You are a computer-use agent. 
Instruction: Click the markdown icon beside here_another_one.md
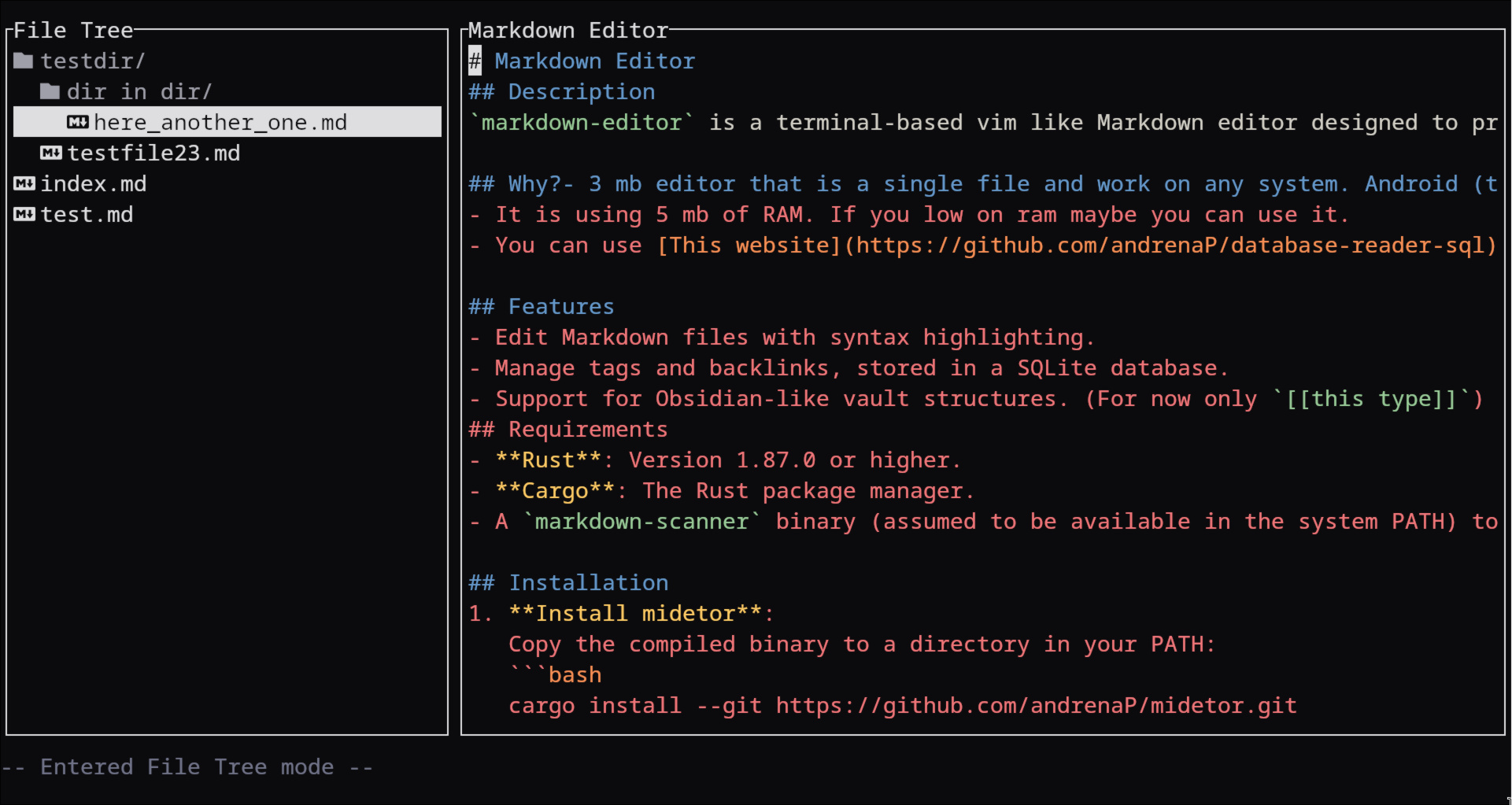77,122
